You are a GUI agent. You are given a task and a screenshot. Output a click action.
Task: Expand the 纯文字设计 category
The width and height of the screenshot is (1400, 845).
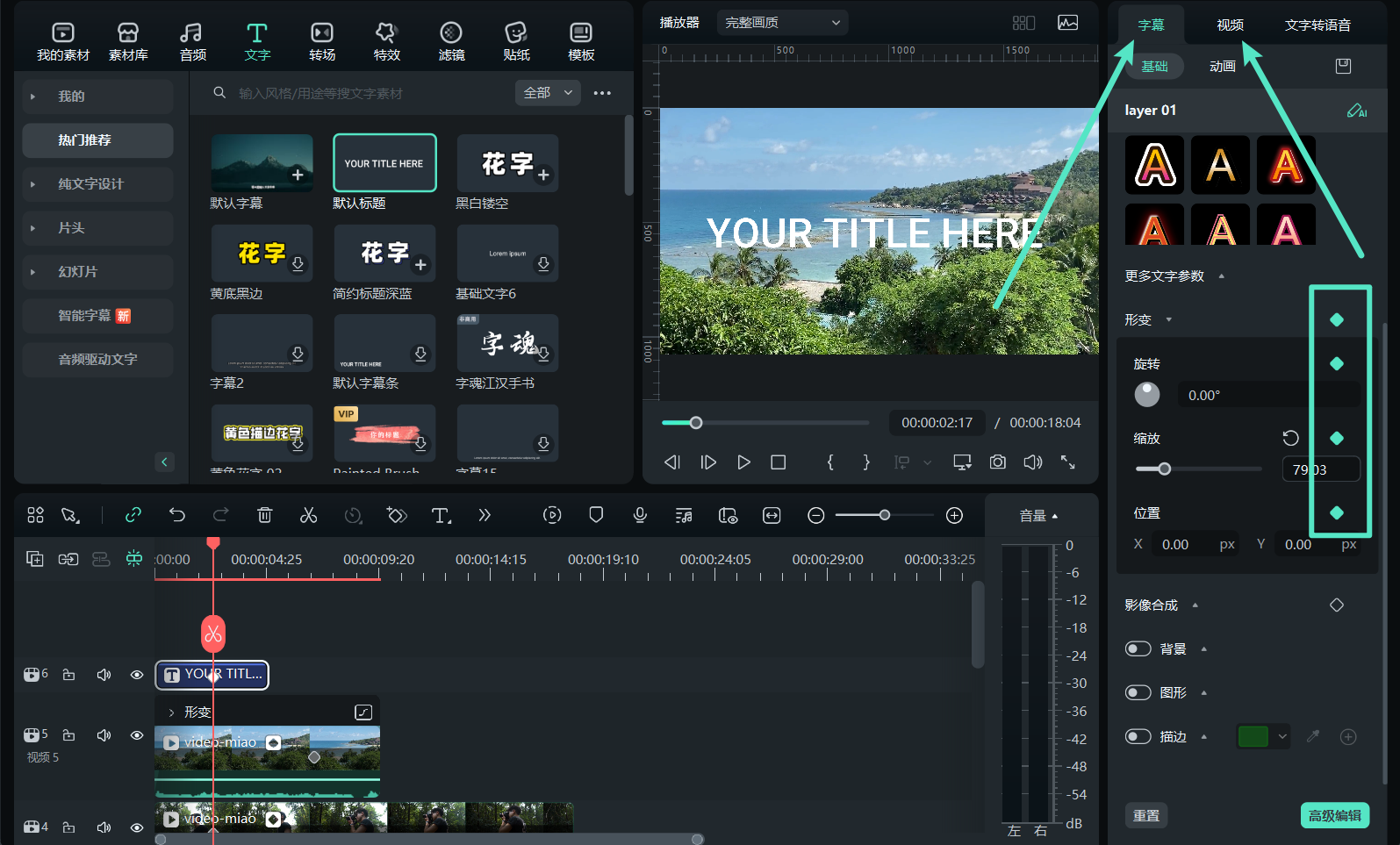[x=97, y=184]
